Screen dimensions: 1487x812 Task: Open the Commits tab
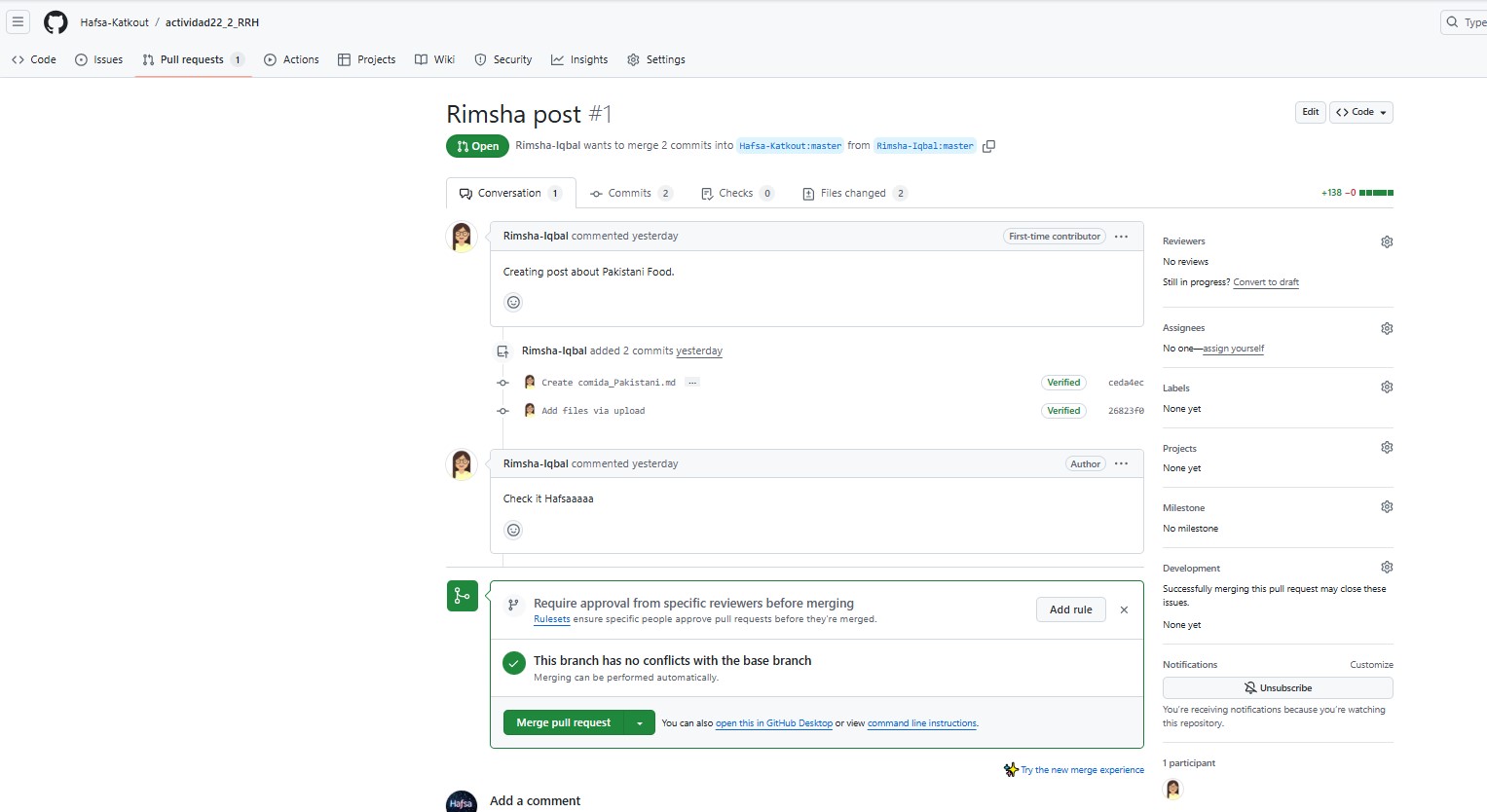pos(630,193)
